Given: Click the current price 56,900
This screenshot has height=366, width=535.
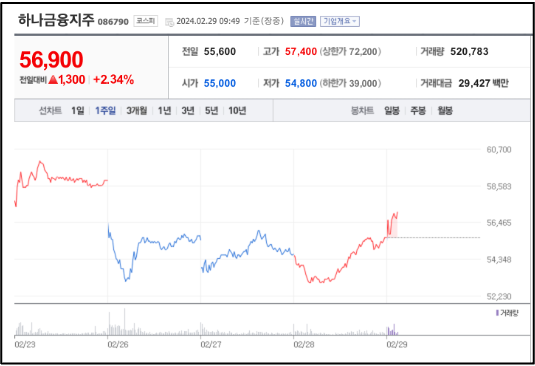Looking at the screenshot, I should tap(51, 59).
